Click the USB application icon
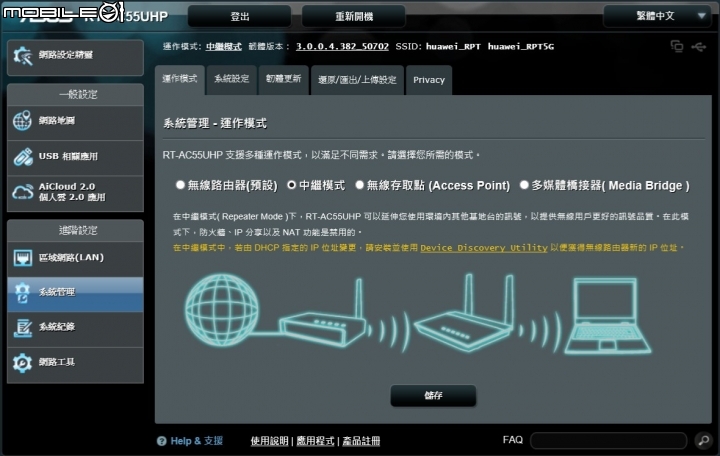720x456 pixels. [x=22, y=156]
